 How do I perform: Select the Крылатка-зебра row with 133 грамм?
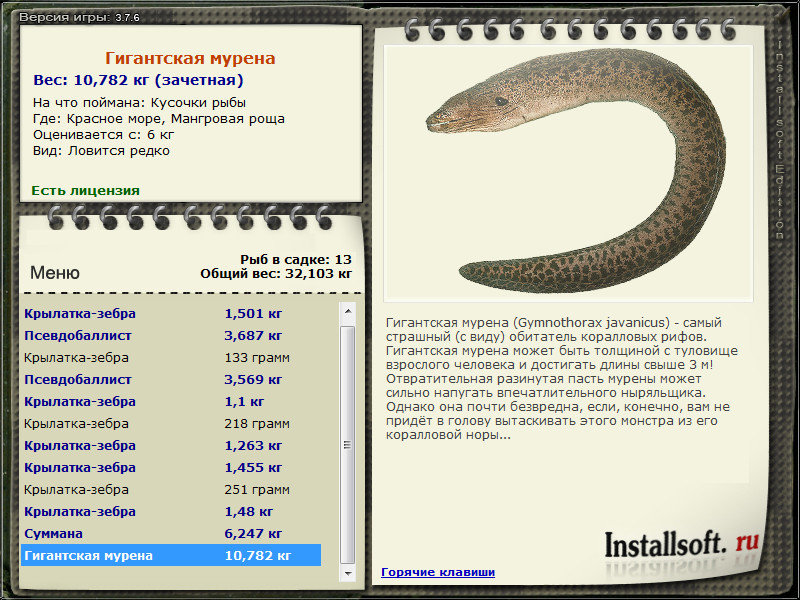coord(171,357)
